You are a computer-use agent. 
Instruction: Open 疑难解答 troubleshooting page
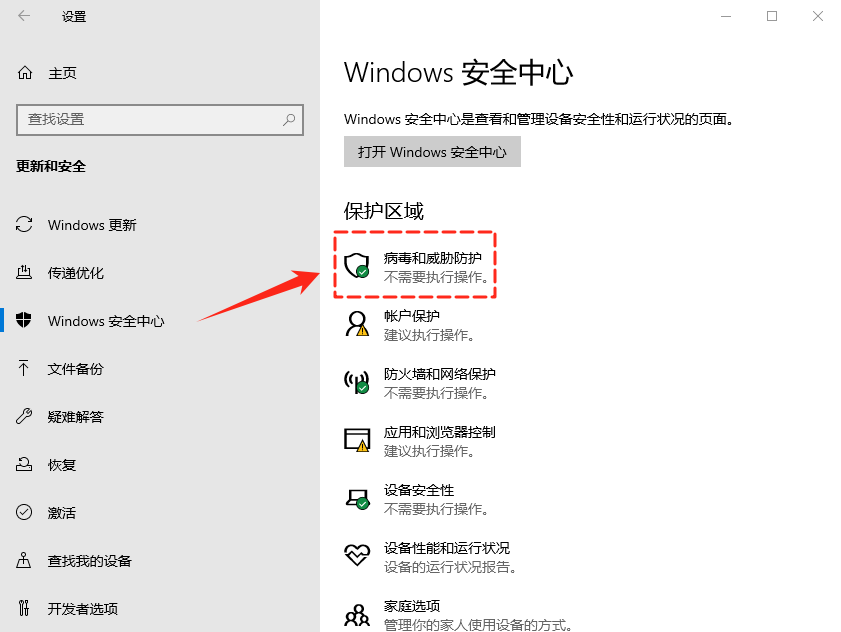(76, 417)
